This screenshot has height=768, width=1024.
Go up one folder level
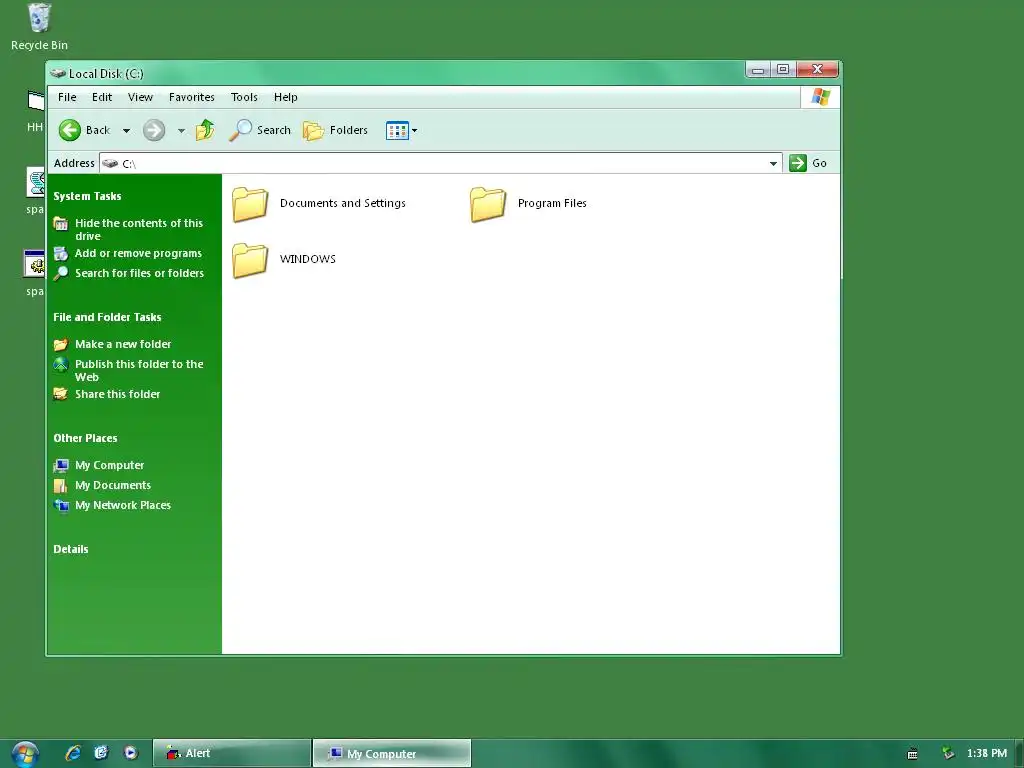coord(205,130)
